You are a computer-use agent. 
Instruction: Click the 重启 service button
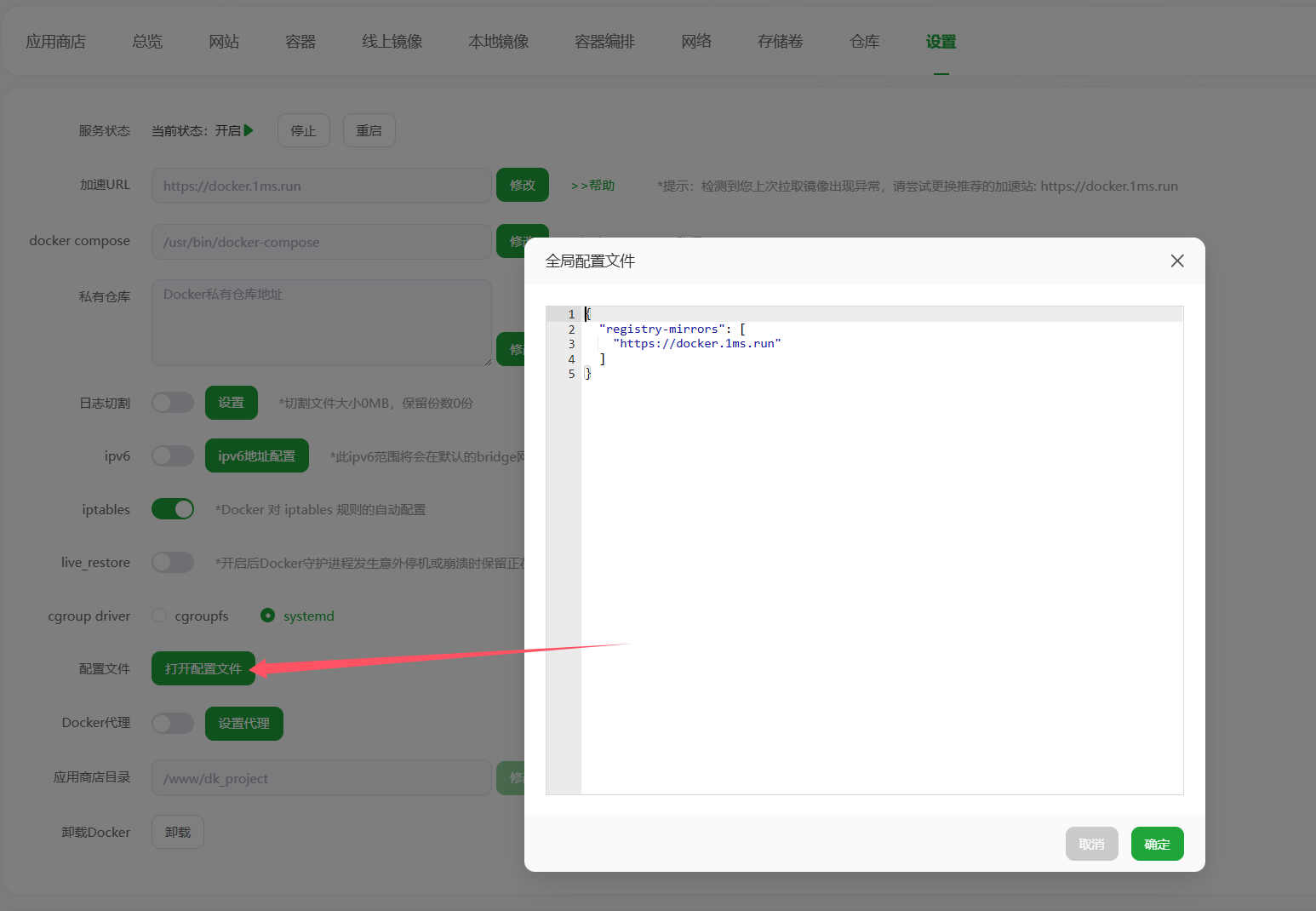coord(369,130)
